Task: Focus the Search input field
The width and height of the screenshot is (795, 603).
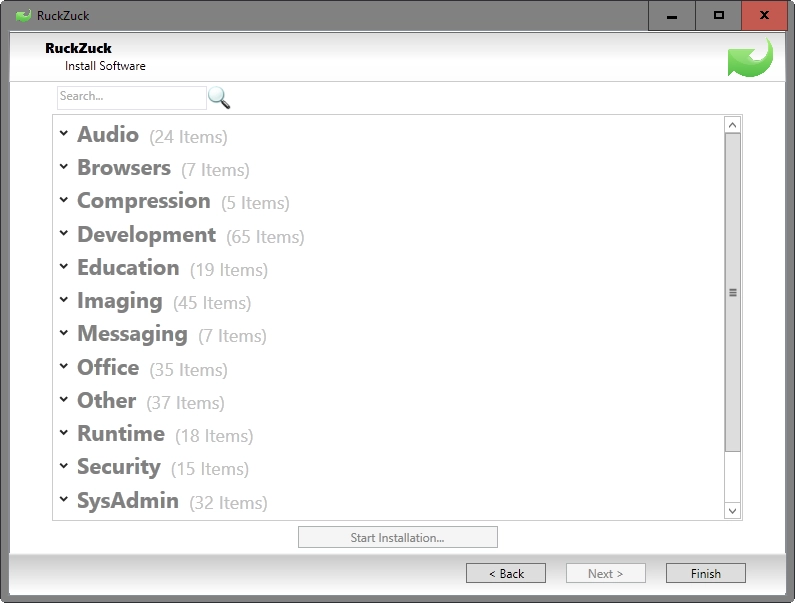Action: (132, 97)
